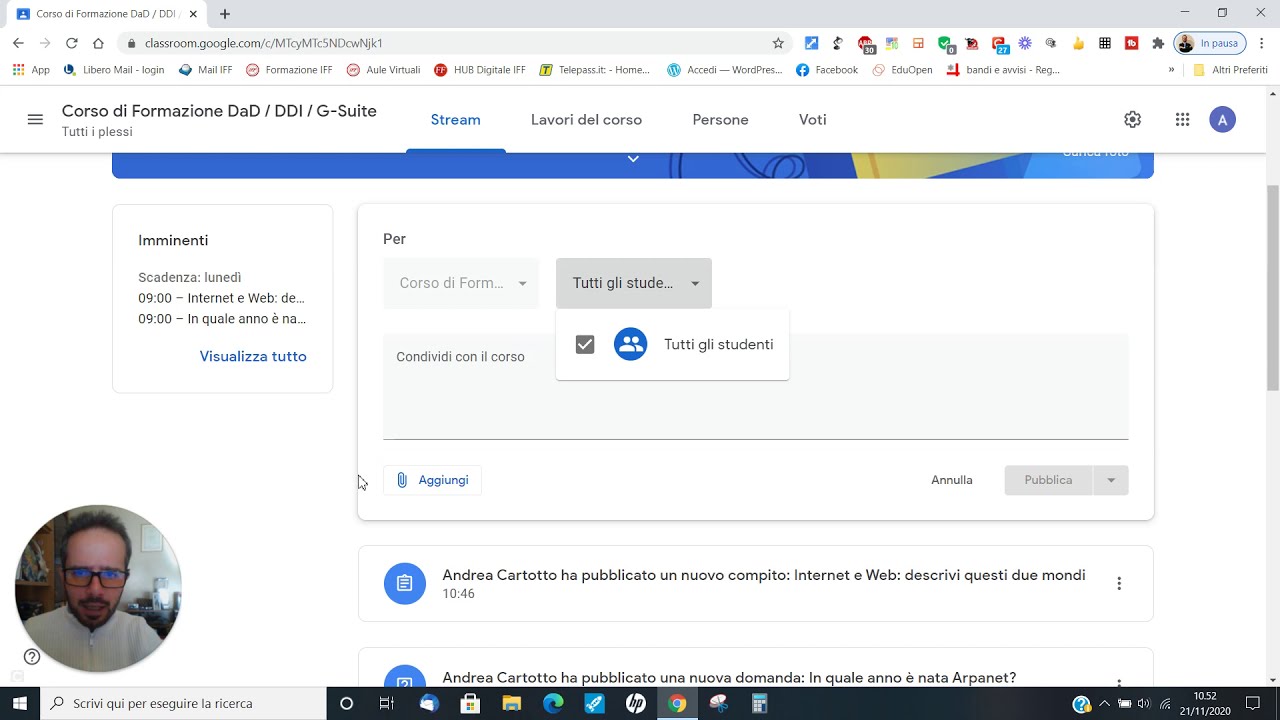Open a new browser tab
The image size is (1280, 720).
click(225, 14)
